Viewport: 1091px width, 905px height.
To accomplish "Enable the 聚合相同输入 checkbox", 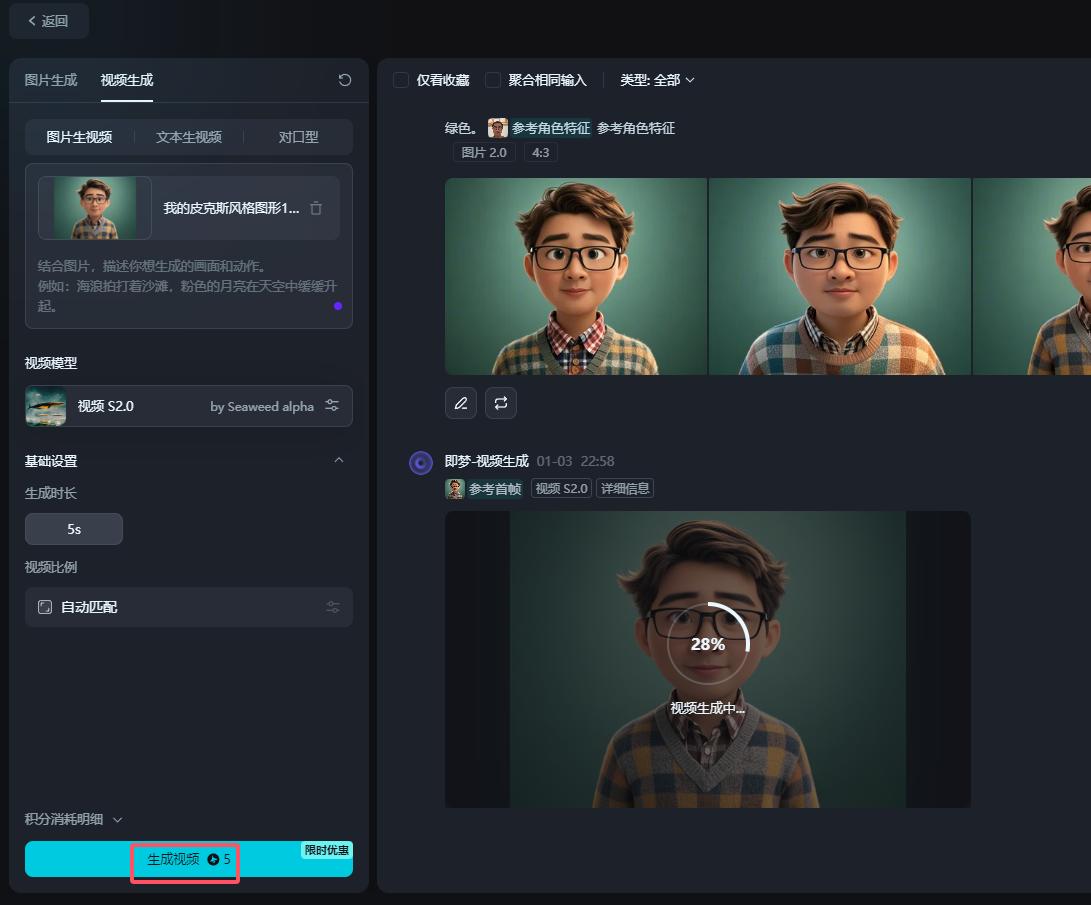I will 493,80.
